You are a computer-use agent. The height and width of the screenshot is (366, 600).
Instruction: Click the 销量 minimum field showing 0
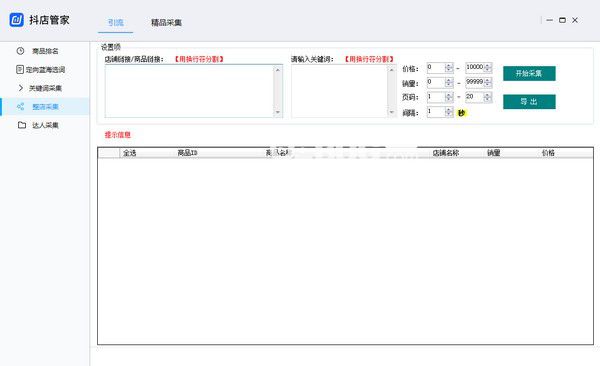point(436,82)
